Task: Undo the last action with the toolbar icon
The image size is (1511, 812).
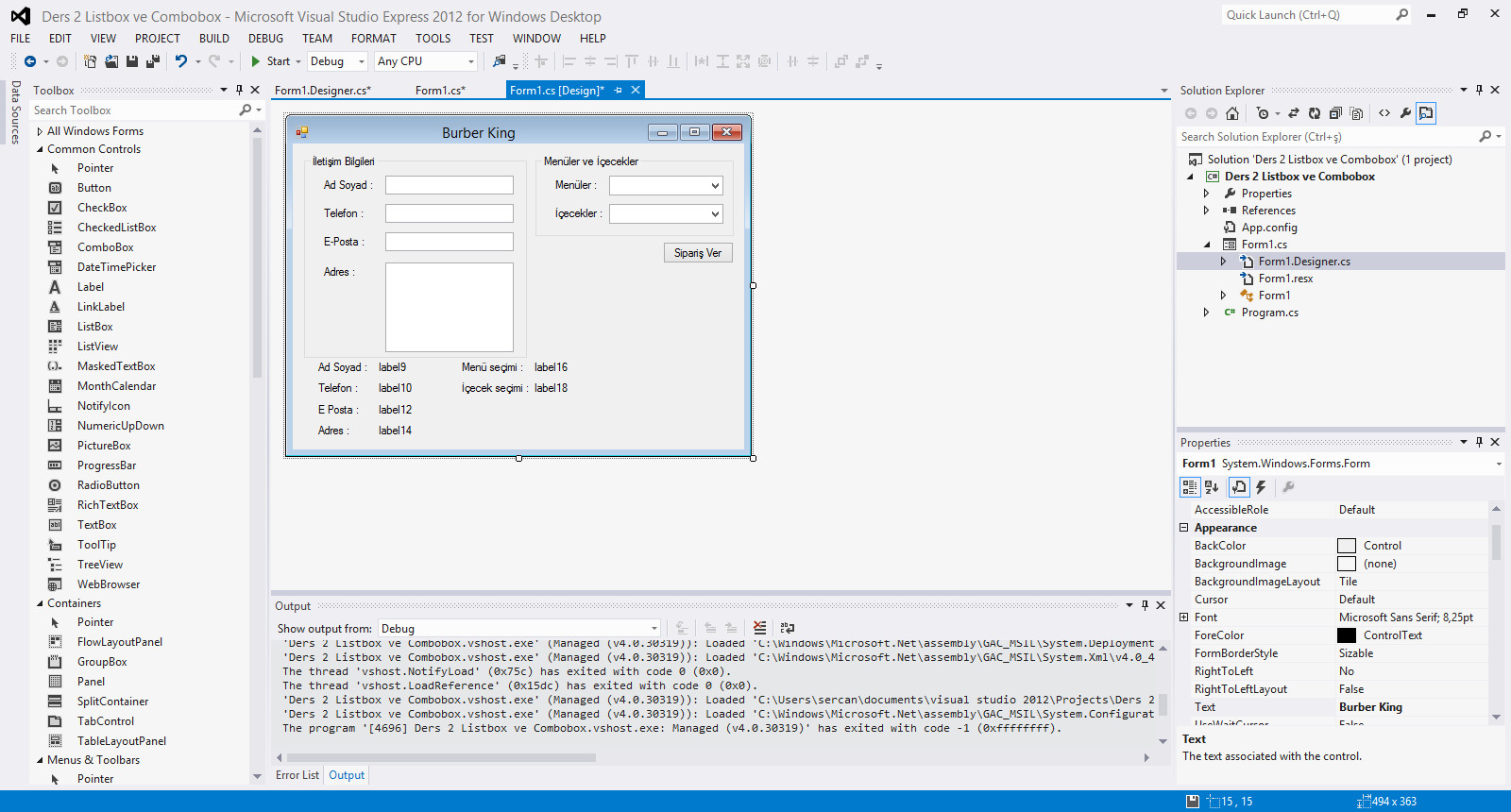Action: (x=180, y=61)
